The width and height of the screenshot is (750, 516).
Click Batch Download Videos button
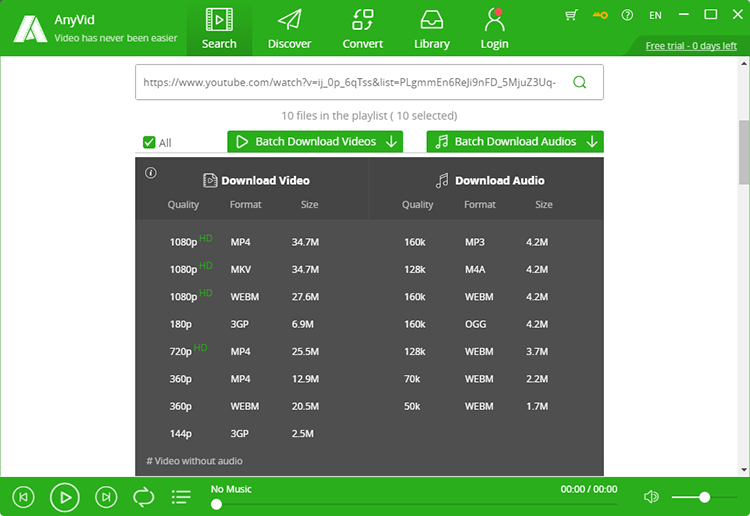point(315,142)
